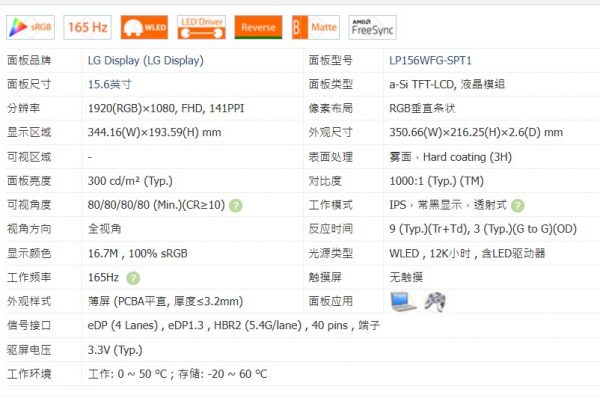This screenshot has height=401, width=600.
Task: Click the 对比度 label
Action: click(325, 181)
